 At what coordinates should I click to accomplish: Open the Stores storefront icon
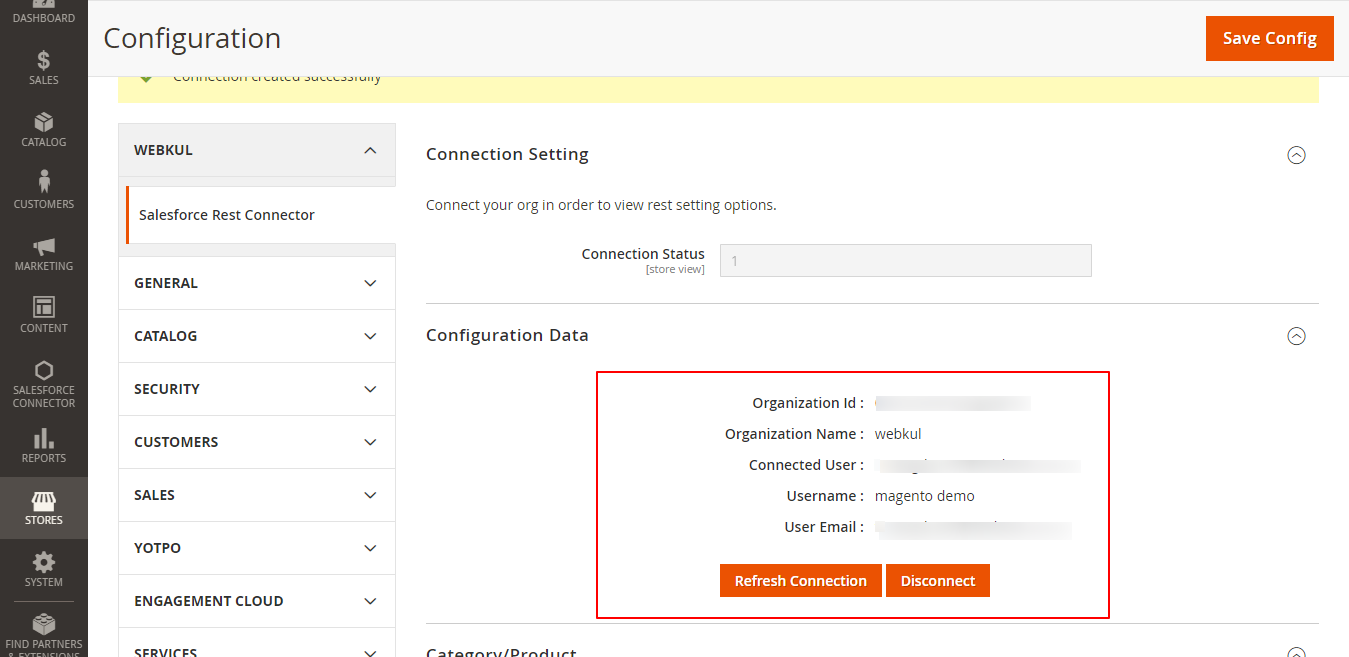pos(44,500)
